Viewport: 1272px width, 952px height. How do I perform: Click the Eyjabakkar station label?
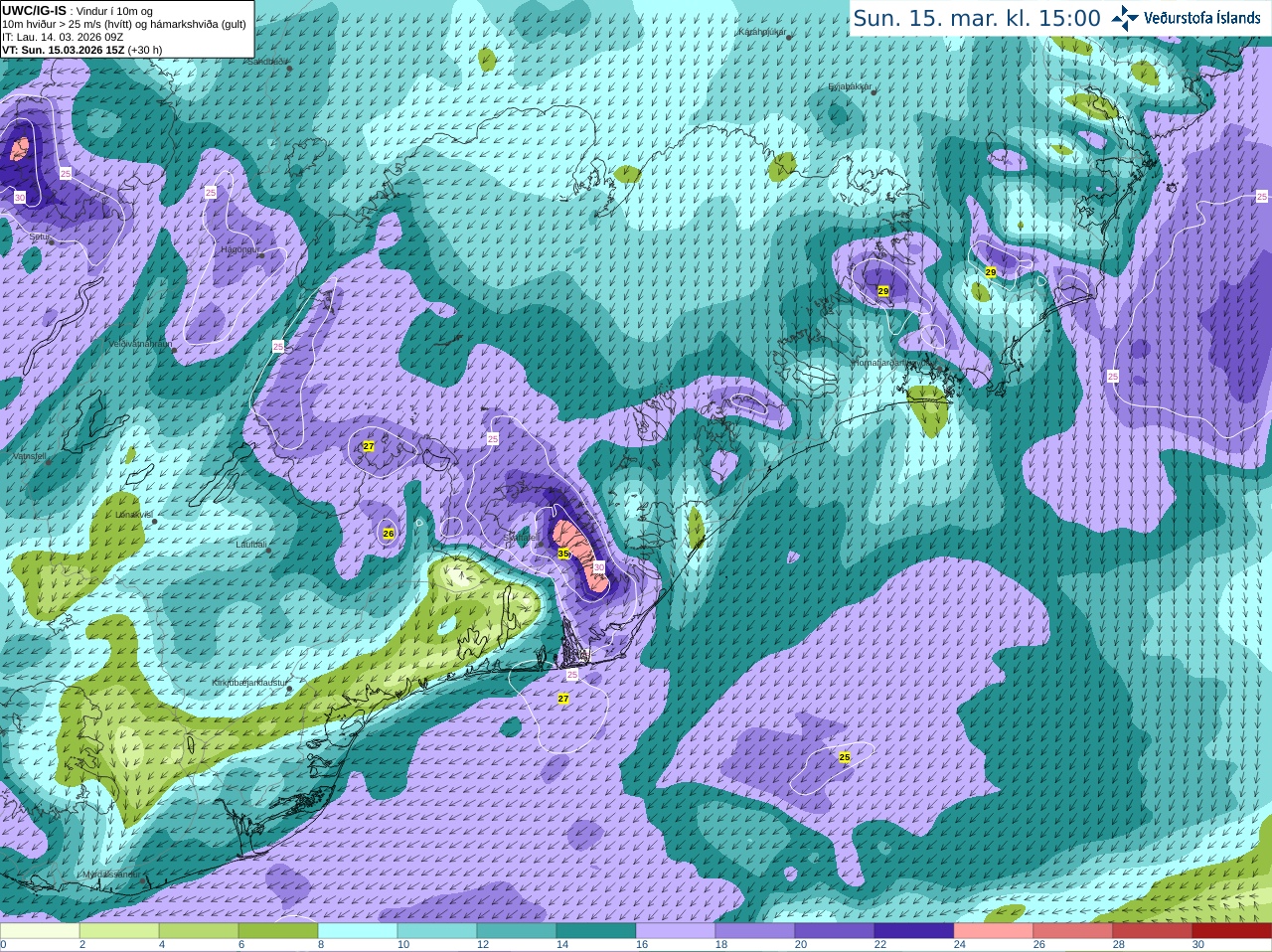850,86
